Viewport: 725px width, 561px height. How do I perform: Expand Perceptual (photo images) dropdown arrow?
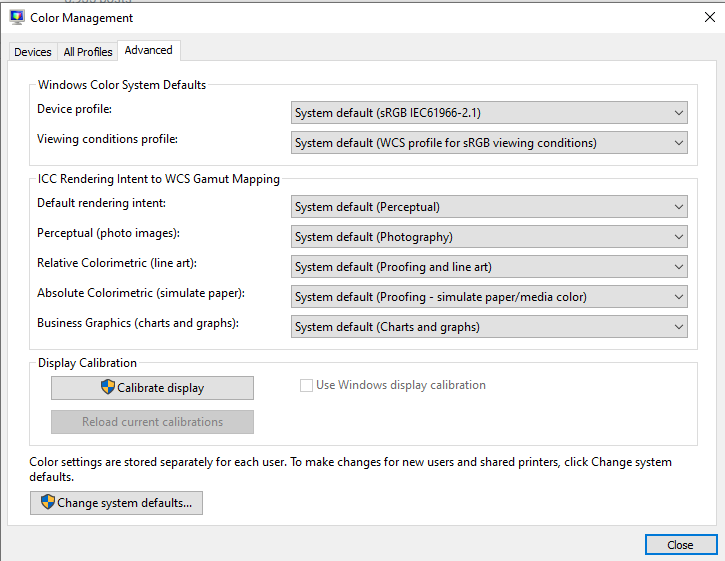coord(678,237)
